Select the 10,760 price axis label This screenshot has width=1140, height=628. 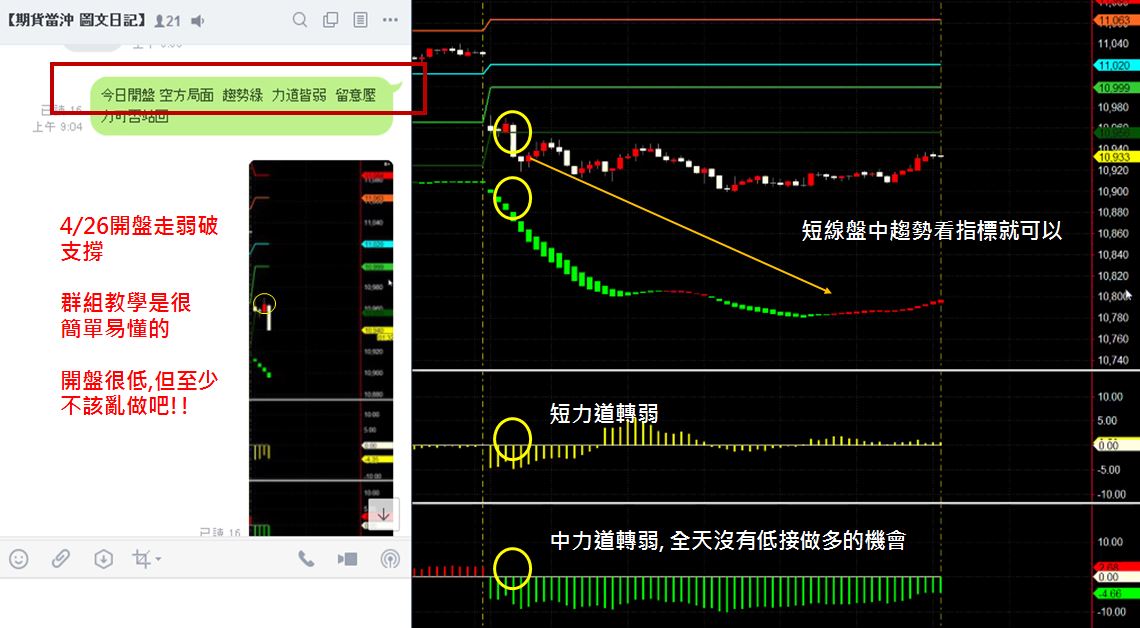point(1113,339)
